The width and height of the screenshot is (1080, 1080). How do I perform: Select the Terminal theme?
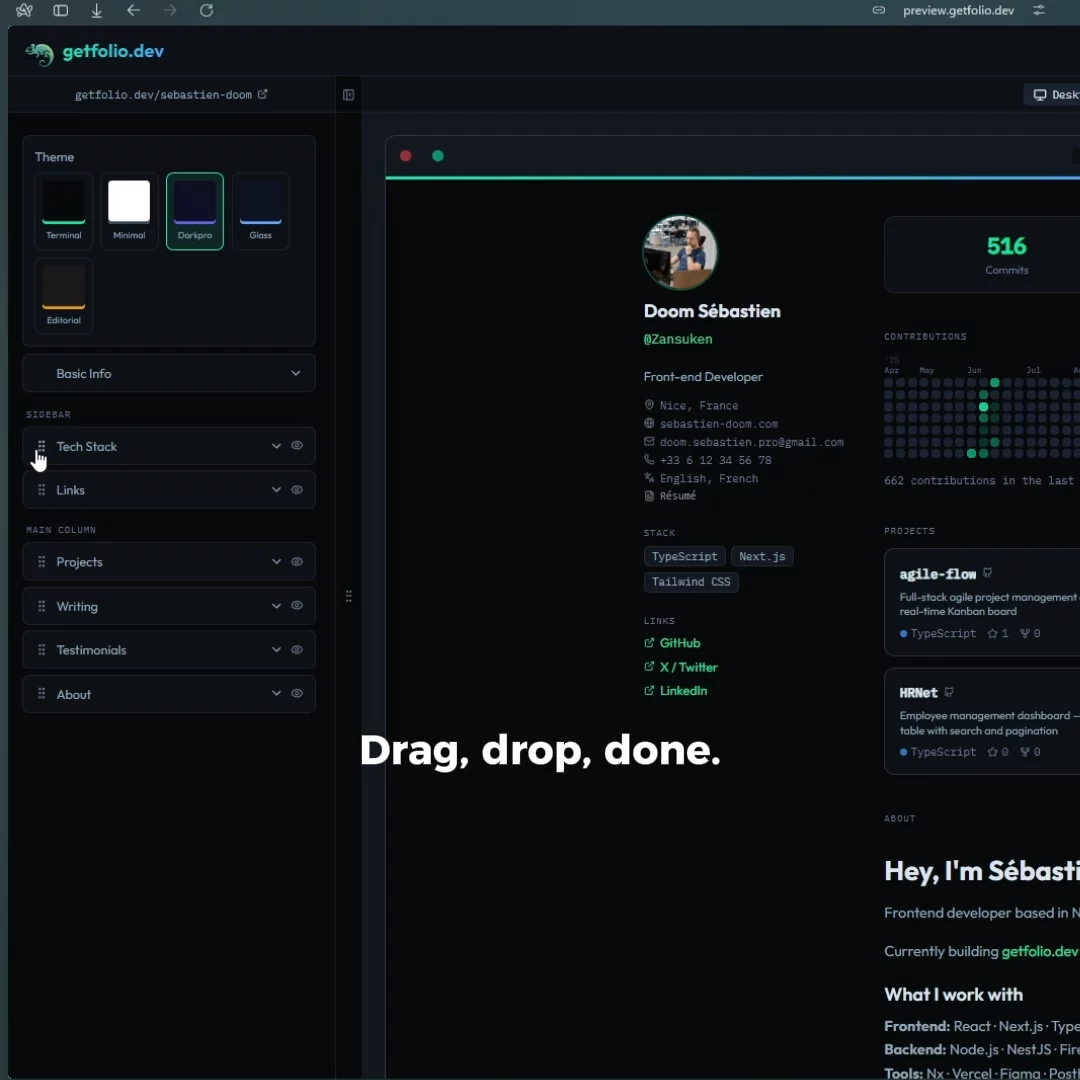[63, 211]
